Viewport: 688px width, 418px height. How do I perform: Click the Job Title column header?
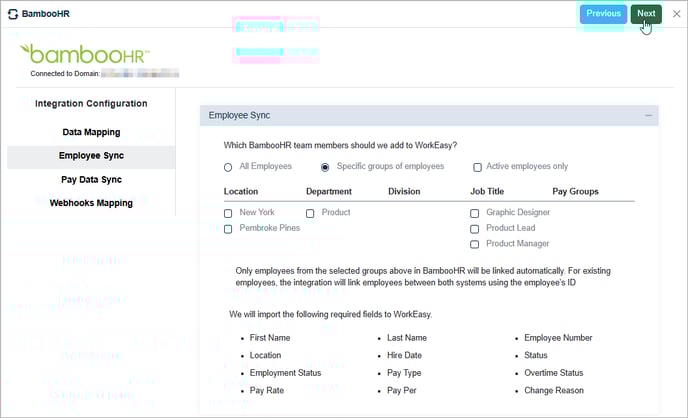[487, 191]
